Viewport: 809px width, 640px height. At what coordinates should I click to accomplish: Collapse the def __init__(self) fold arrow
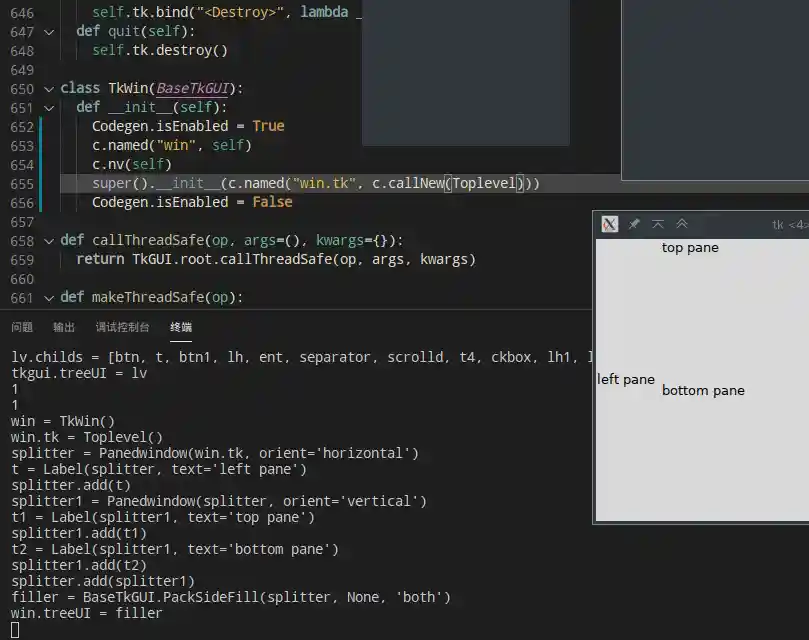[49, 108]
